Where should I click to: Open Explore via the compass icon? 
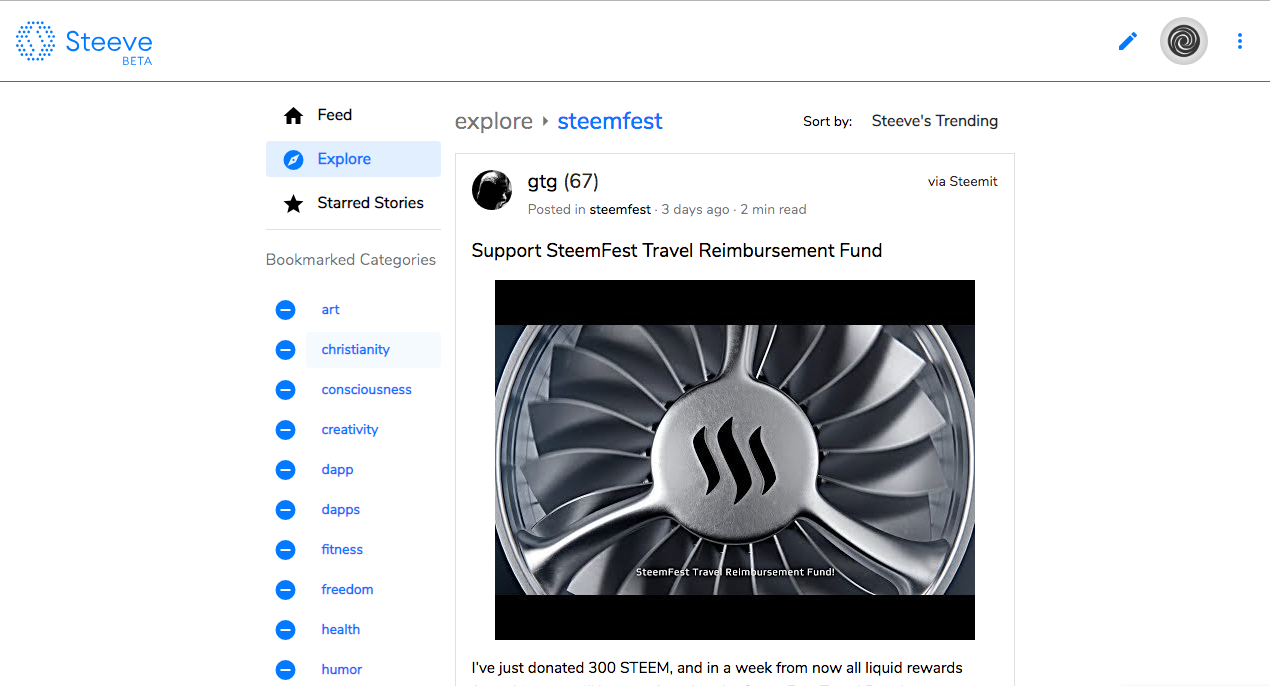coord(293,158)
